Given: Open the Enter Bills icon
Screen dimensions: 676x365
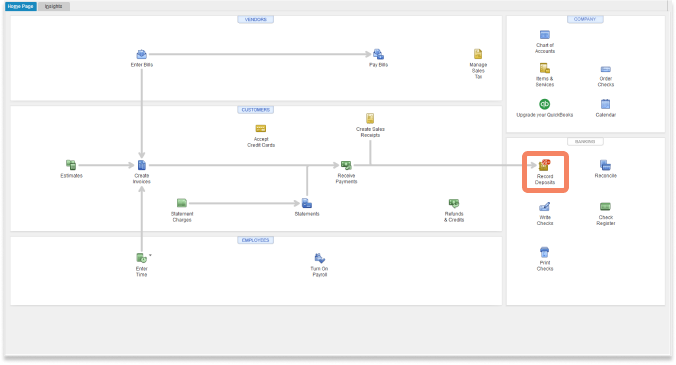Looking at the screenshot, I should pyautogui.click(x=141, y=54).
